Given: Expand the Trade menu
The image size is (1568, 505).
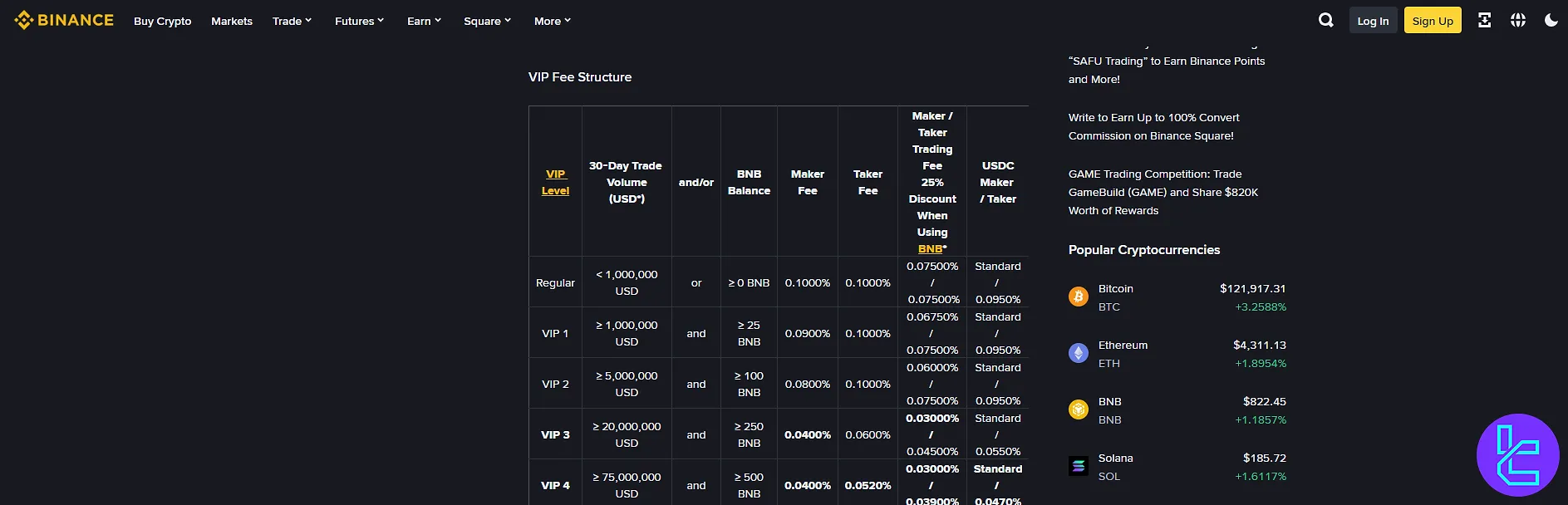Looking at the screenshot, I should coord(292,21).
